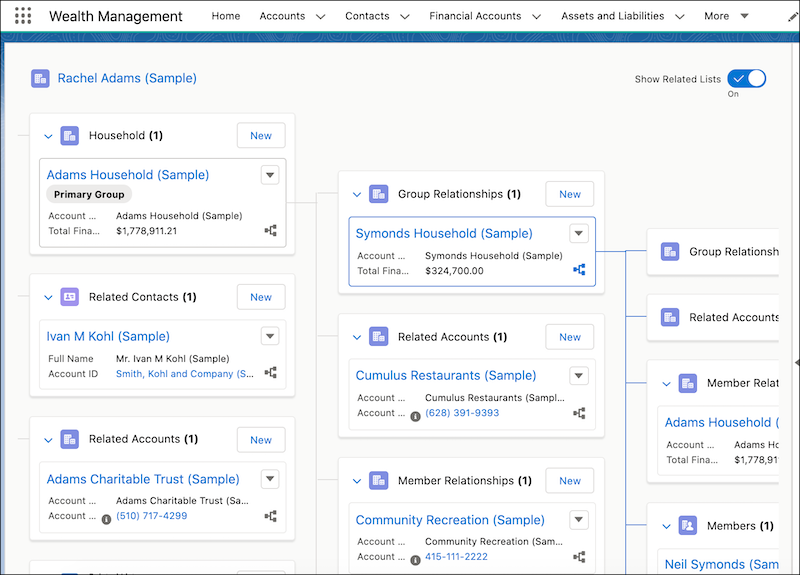Collapse right-column Member Relationships panel
This screenshot has width=800, height=575.
click(666, 384)
